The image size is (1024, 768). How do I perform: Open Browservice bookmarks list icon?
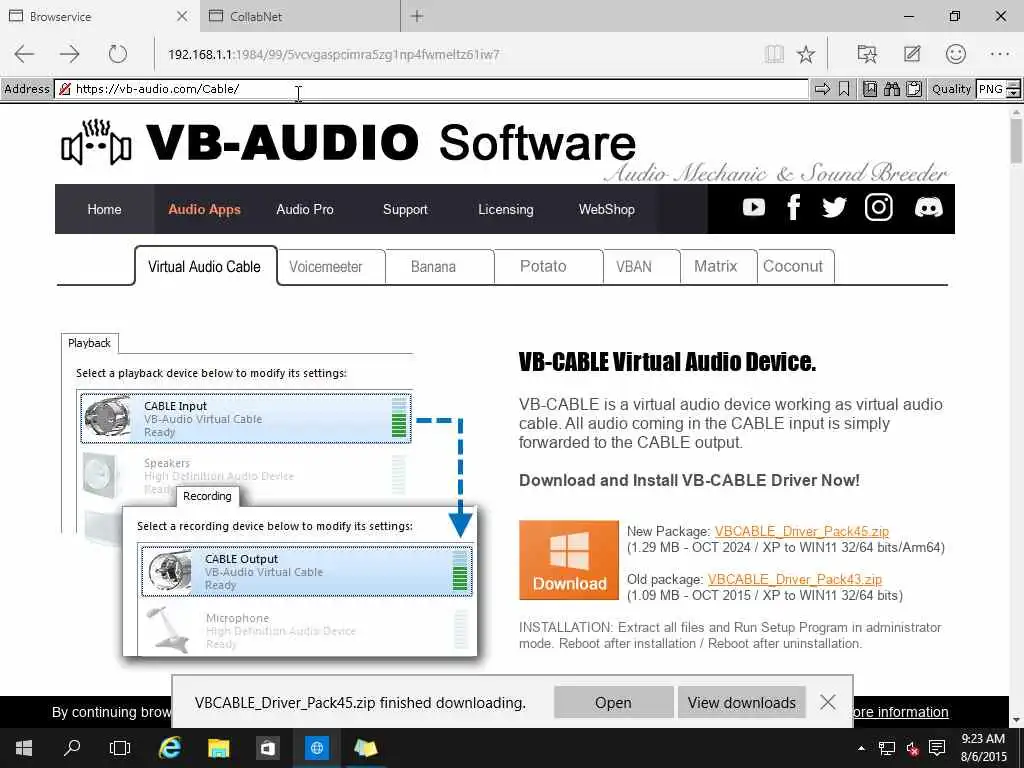point(869,89)
